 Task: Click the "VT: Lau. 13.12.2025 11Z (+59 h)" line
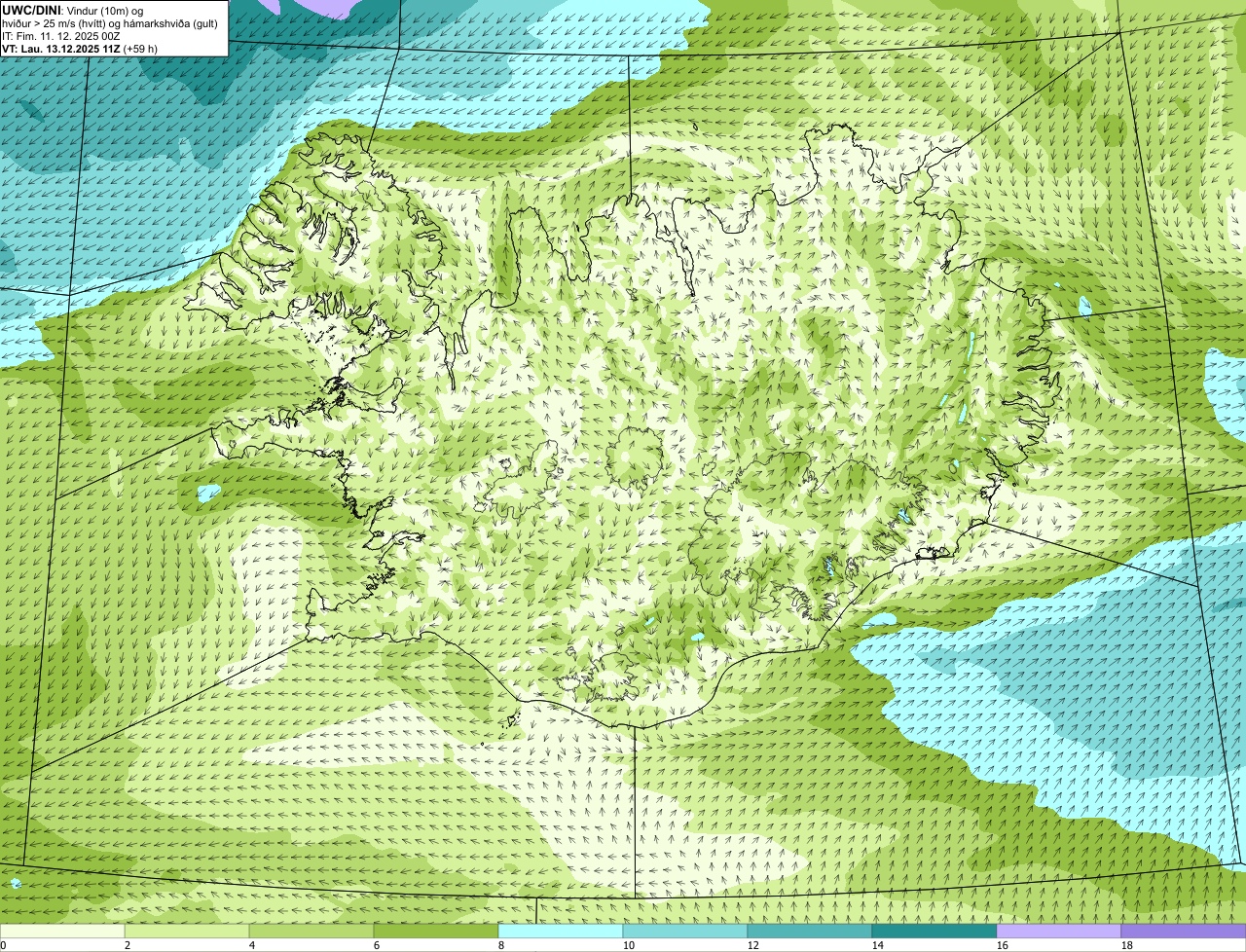tap(80, 48)
